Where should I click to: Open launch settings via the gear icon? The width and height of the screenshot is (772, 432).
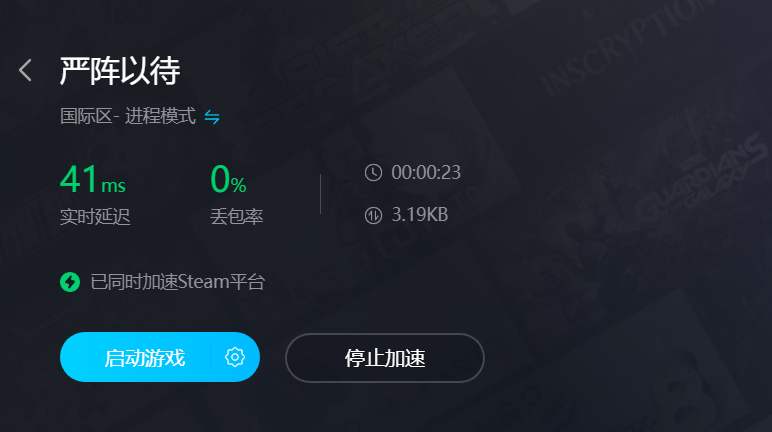pos(235,357)
